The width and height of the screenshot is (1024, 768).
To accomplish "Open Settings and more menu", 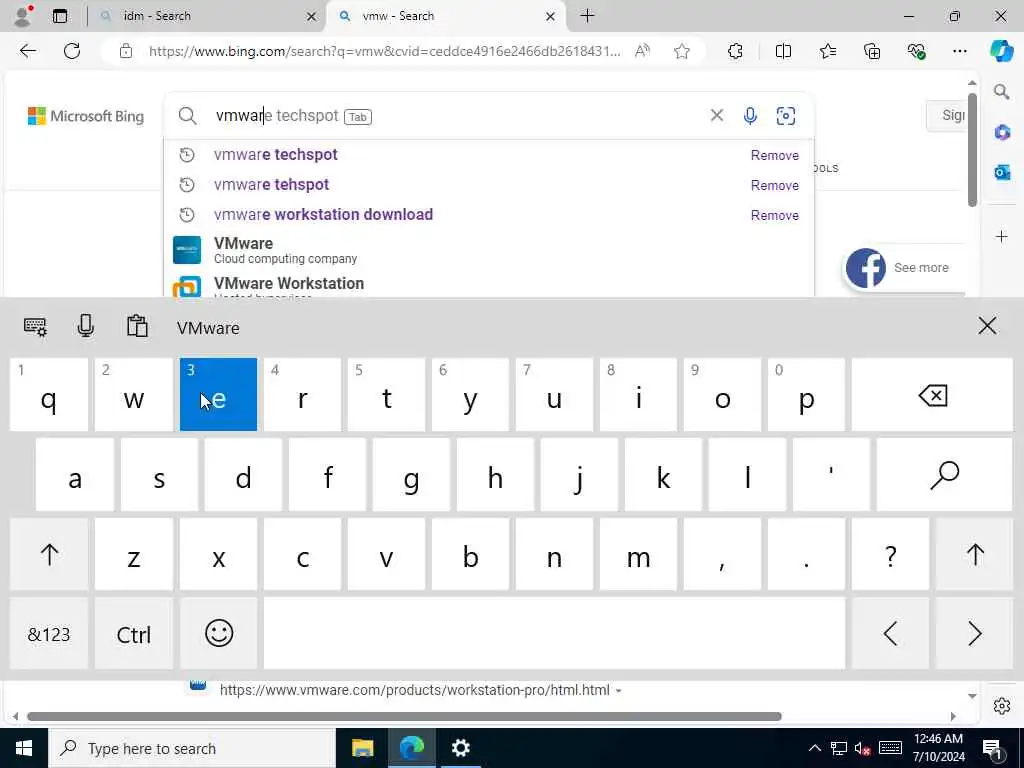I will tap(959, 51).
